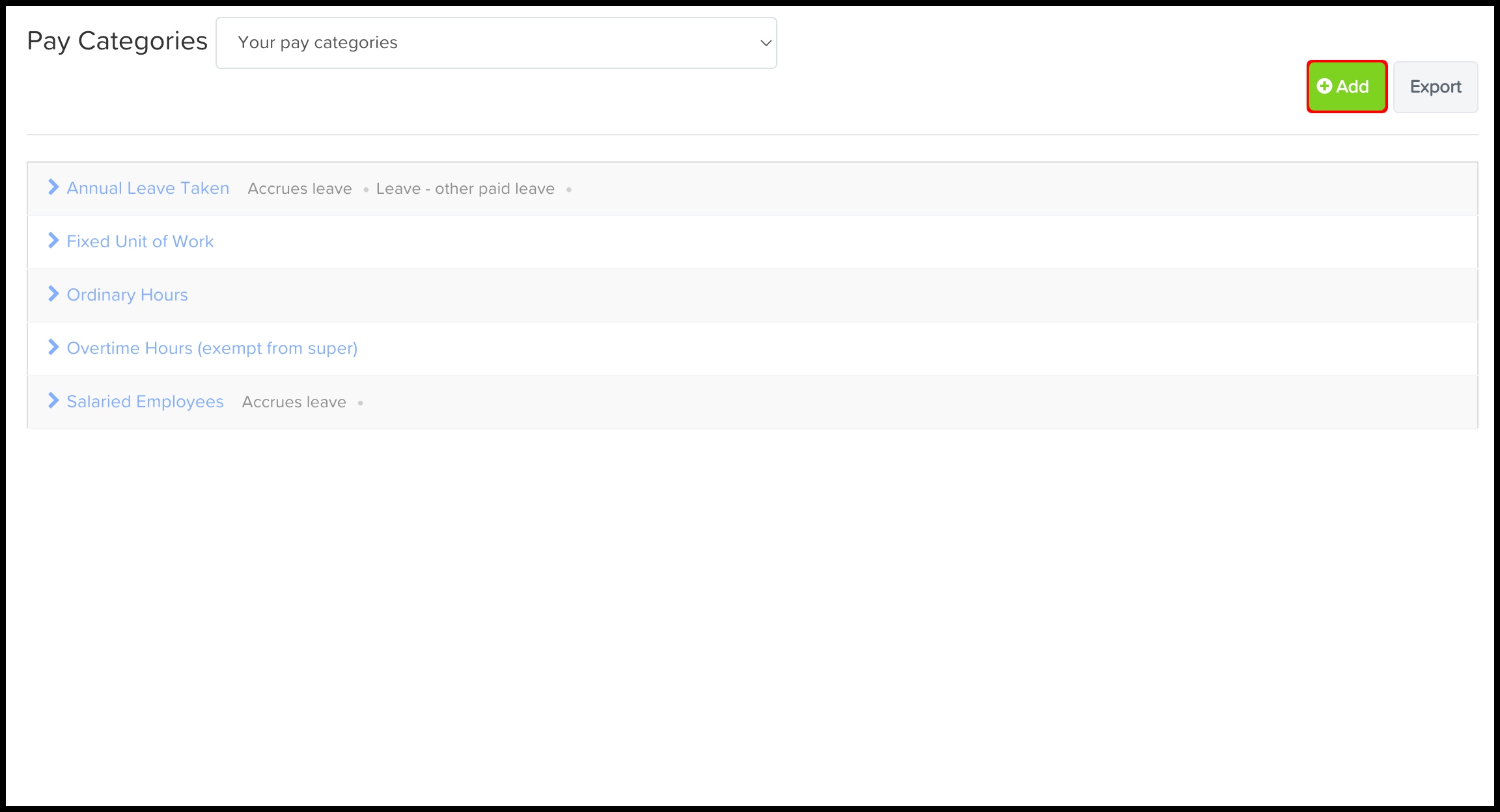Click the Pay Categories page heading

pyautogui.click(x=117, y=41)
